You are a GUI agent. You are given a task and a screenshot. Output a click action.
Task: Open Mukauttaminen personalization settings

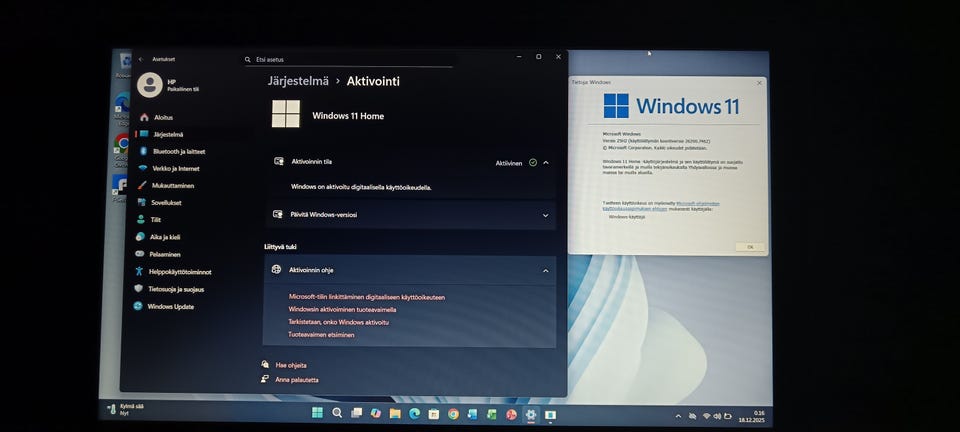pos(173,185)
